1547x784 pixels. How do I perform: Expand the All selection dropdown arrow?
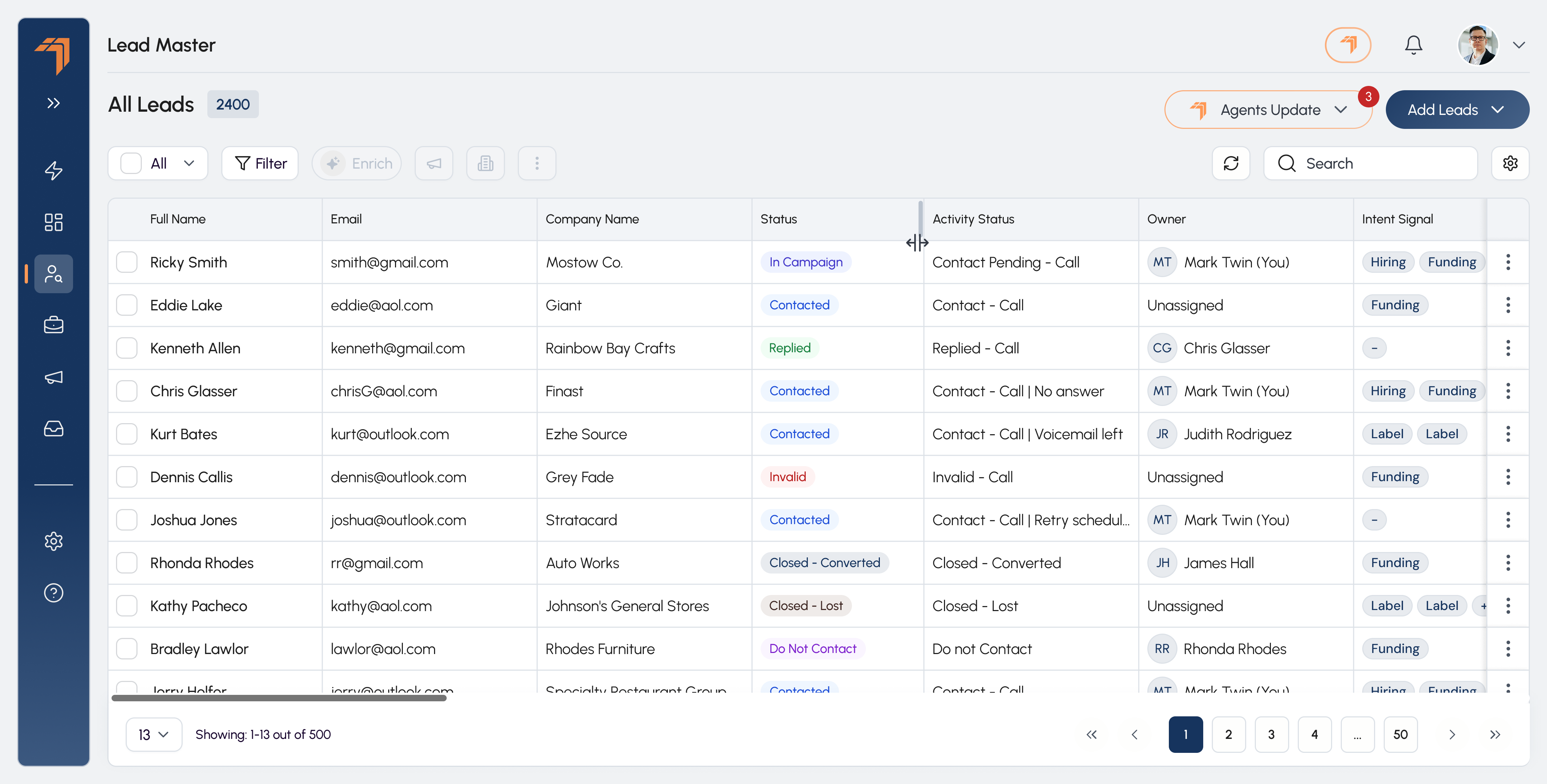tap(189, 163)
